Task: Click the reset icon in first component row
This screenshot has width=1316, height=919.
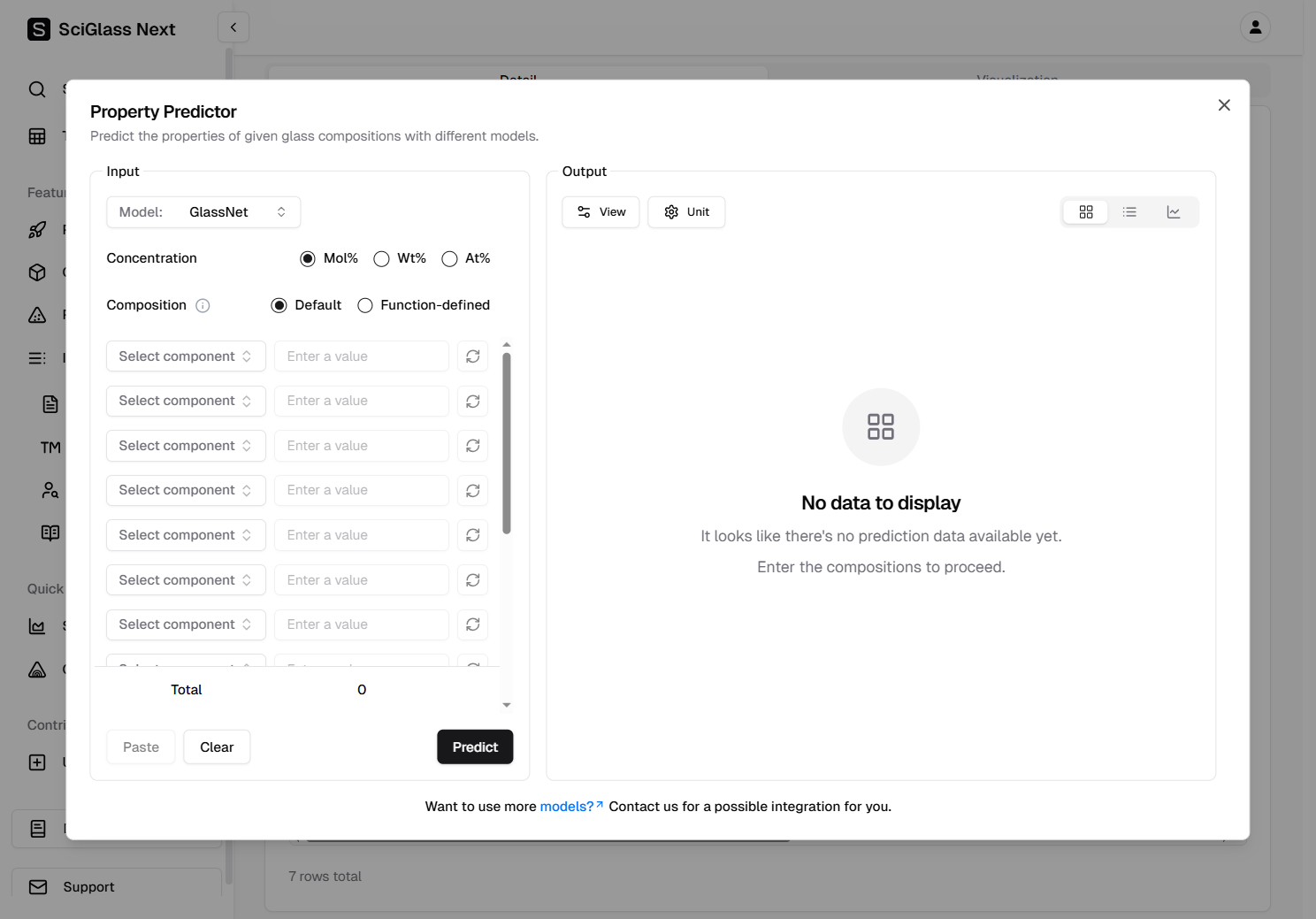Action: coord(473,356)
